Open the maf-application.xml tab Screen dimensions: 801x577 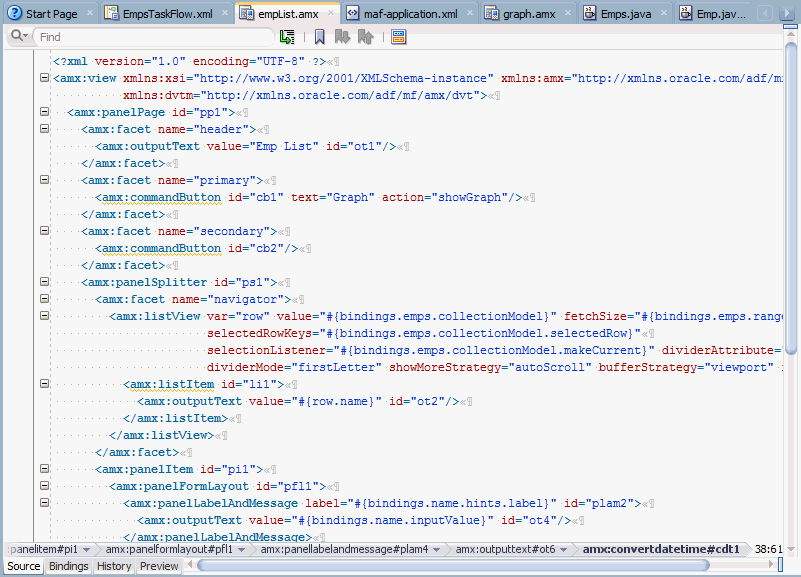[410, 14]
